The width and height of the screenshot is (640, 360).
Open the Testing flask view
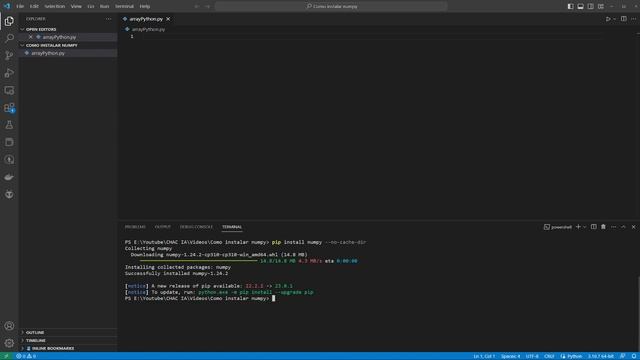tap(9, 125)
